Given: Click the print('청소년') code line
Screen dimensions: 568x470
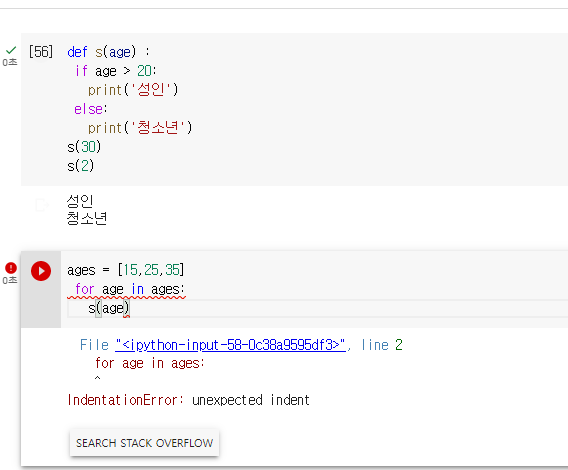Looking at the screenshot, I should (x=140, y=128).
